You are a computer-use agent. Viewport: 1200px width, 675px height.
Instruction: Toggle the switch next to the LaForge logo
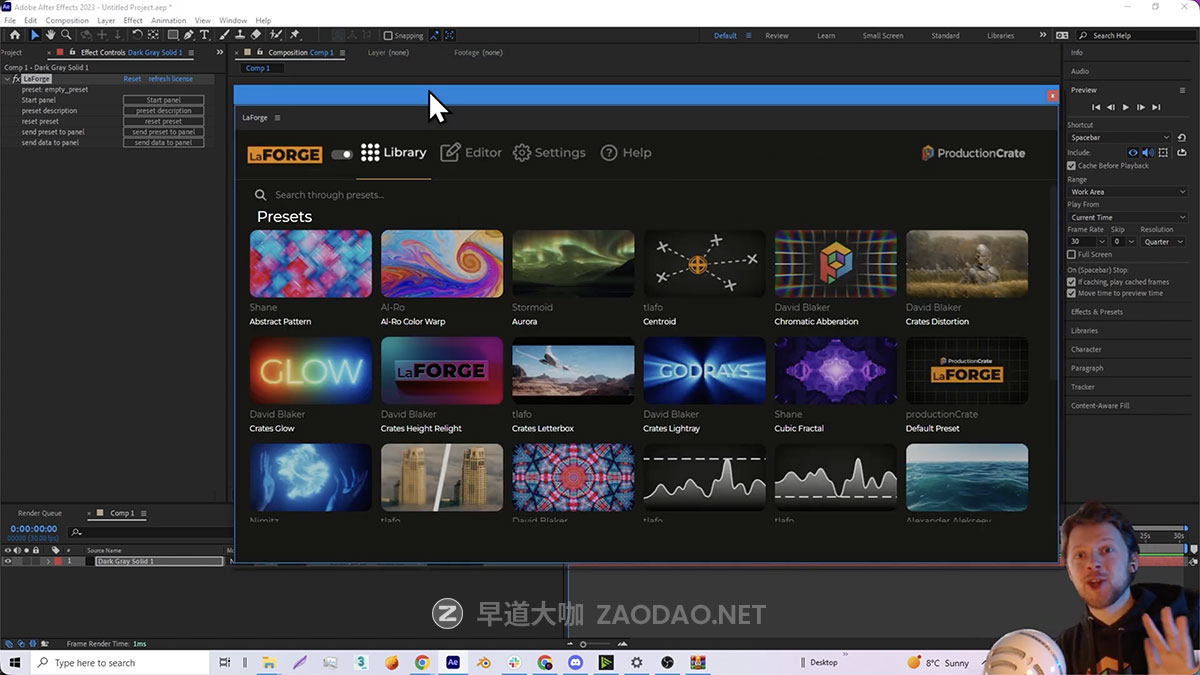[x=341, y=154]
